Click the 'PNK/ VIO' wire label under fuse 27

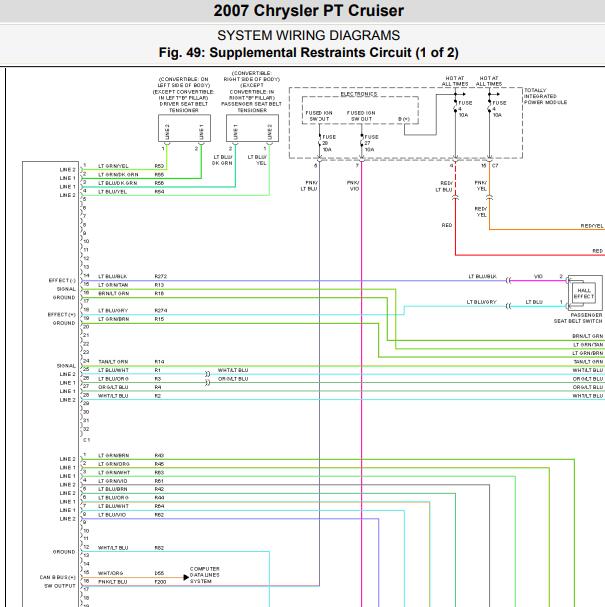pyautogui.click(x=353, y=185)
